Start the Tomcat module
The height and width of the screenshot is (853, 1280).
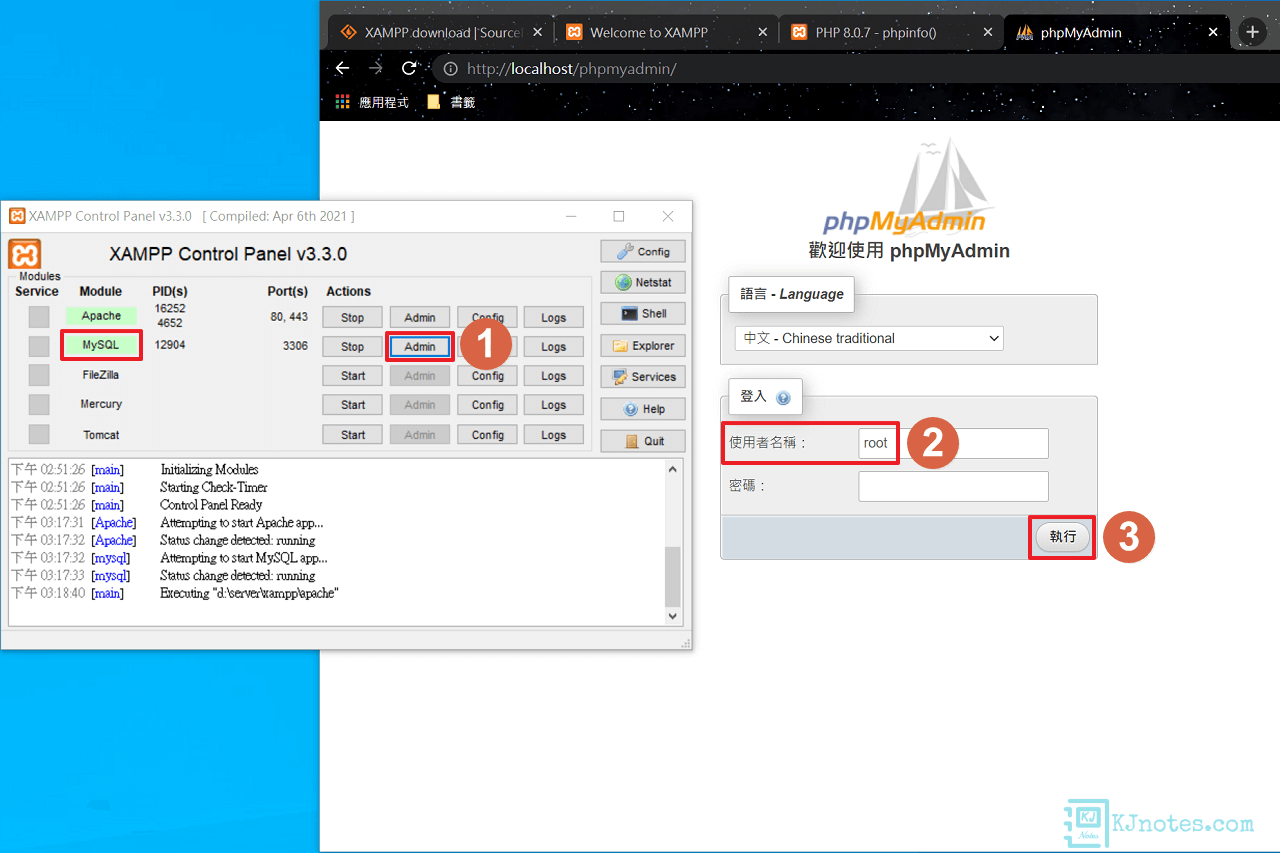click(x=353, y=435)
